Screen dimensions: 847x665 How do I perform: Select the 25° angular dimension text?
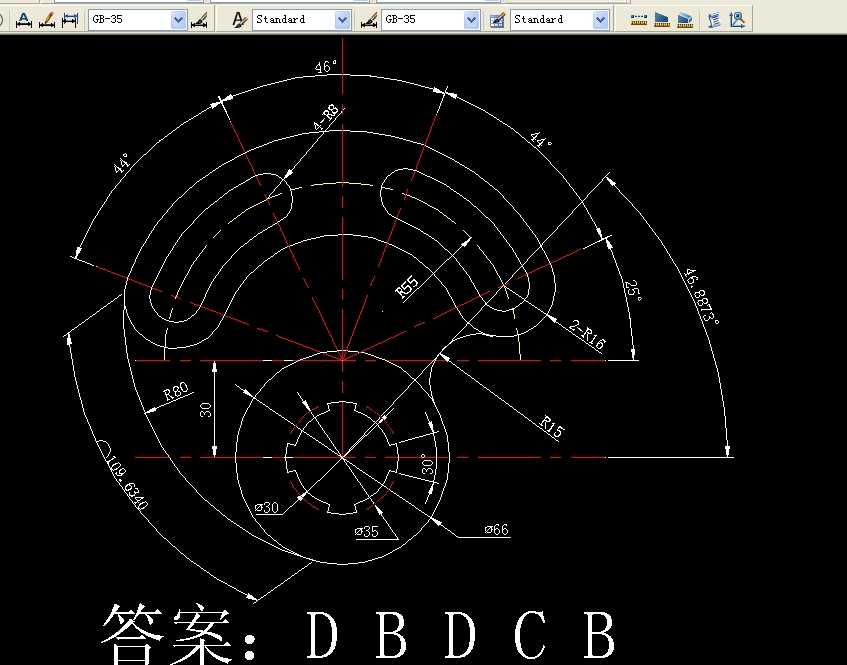pyautogui.click(x=633, y=290)
